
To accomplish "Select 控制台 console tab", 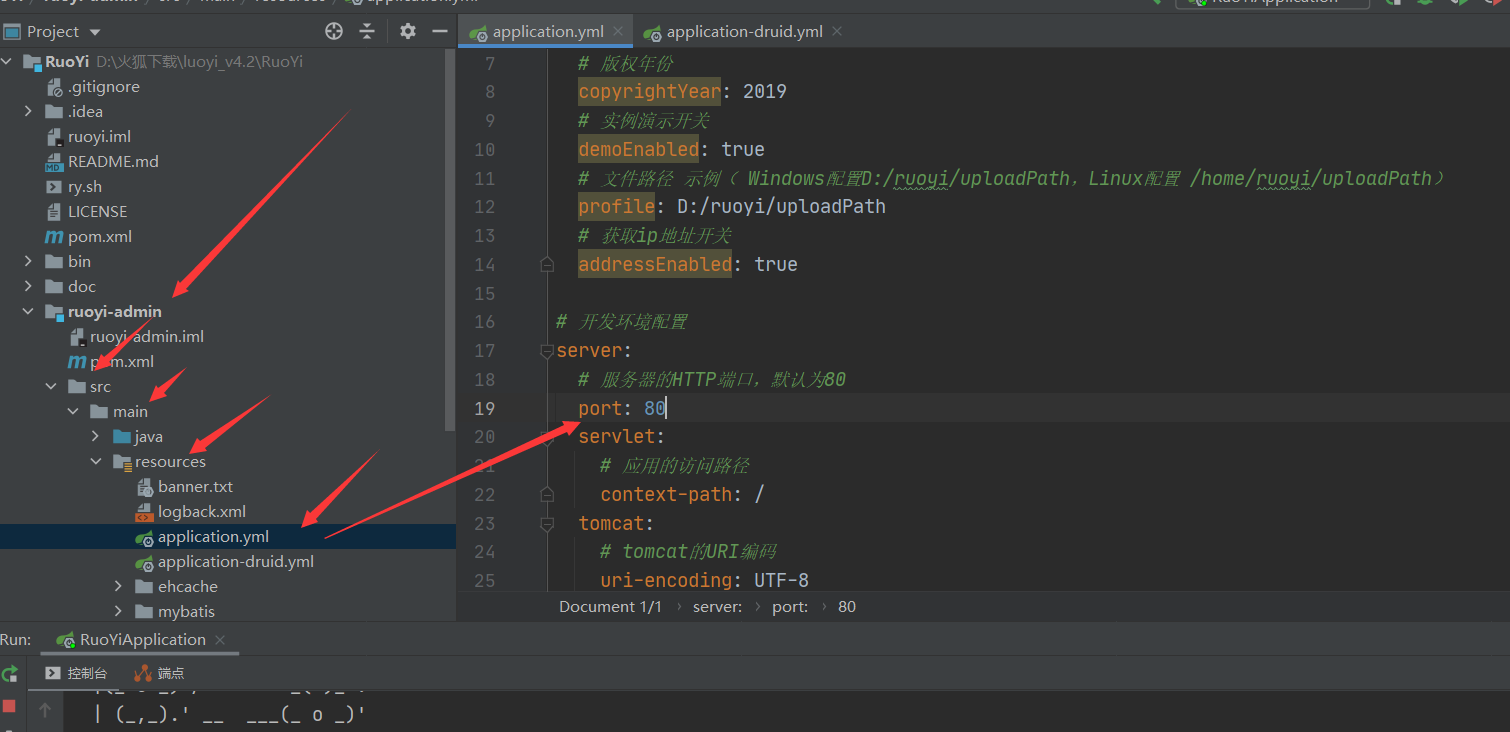I will (x=76, y=673).
